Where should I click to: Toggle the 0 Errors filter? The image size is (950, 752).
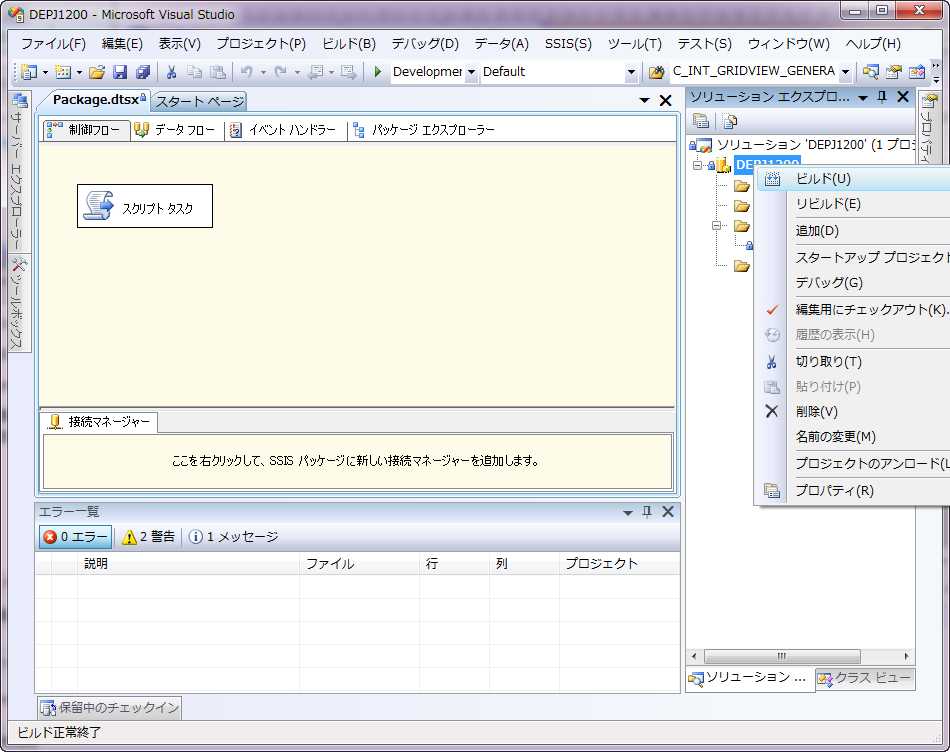coord(76,536)
